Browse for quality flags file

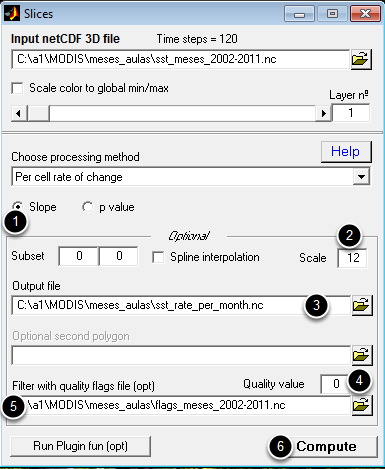(x=362, y=405)
